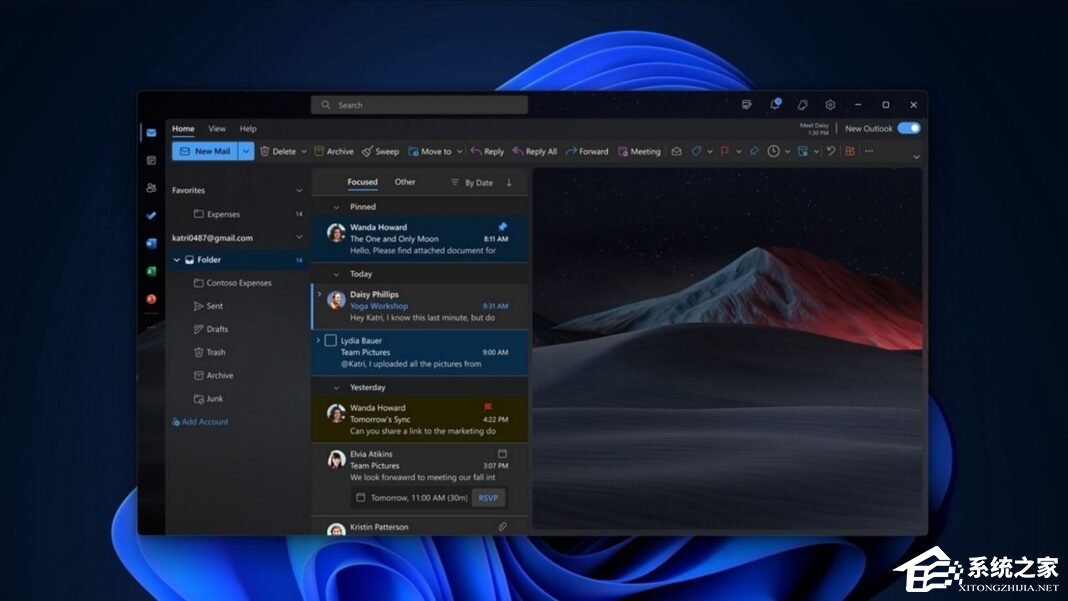Collapse the Favorites section

299,191
